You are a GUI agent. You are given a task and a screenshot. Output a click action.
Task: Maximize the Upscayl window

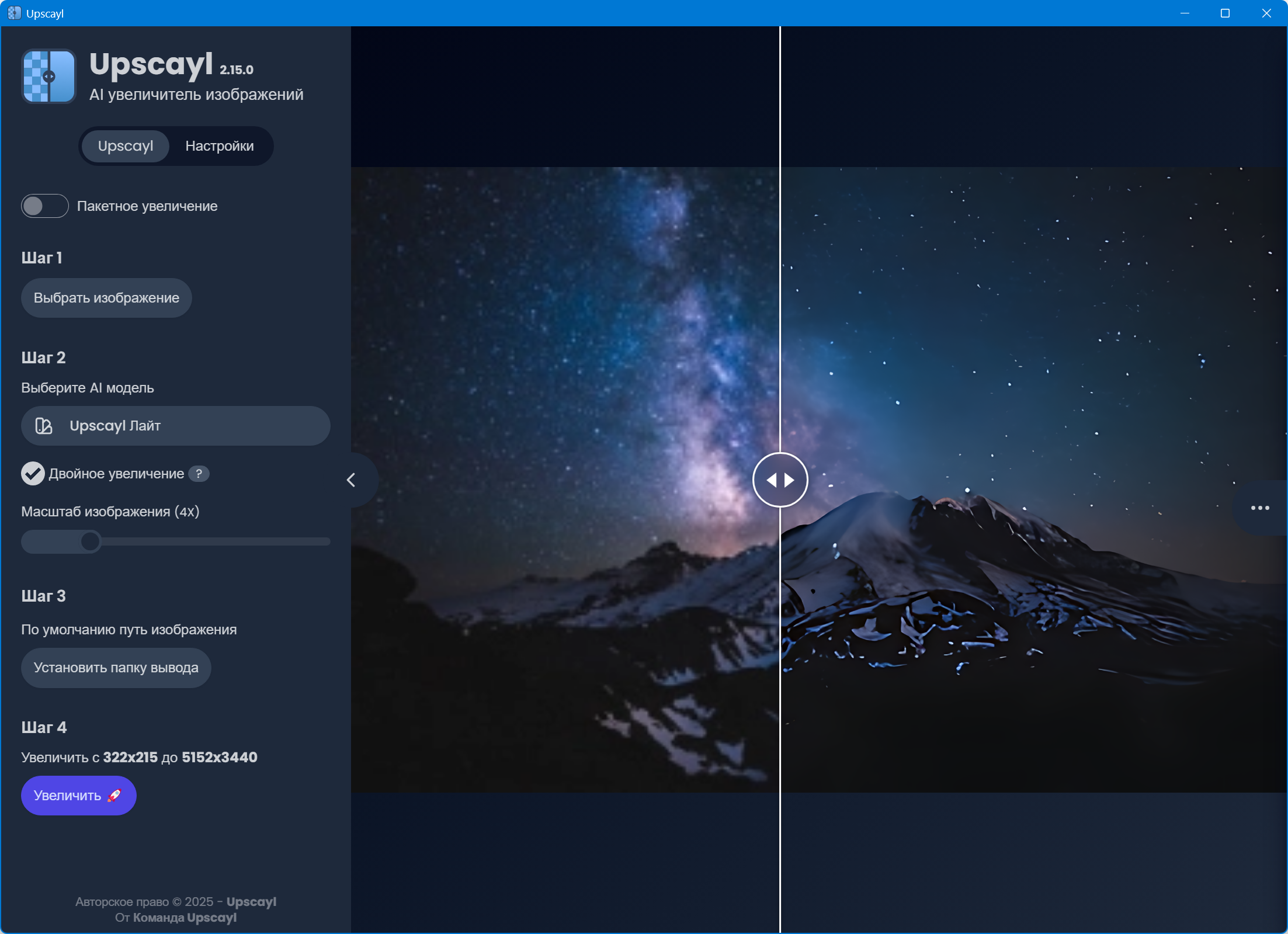coord(1225,13)
